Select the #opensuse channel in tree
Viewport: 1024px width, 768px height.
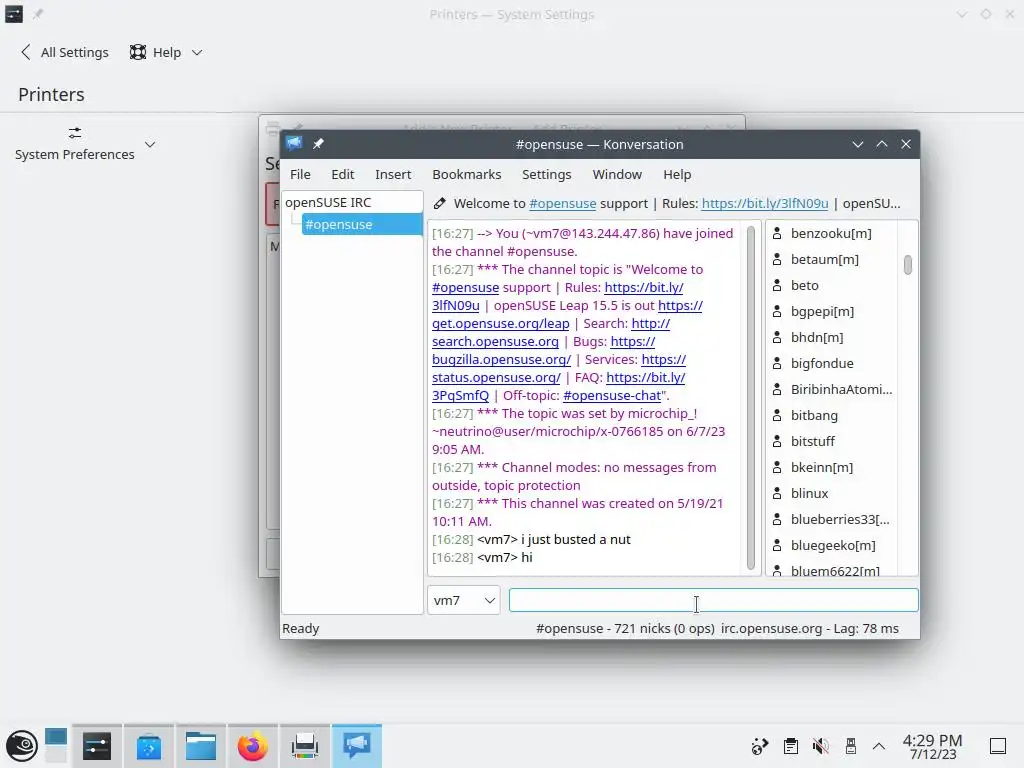(362, 225)
